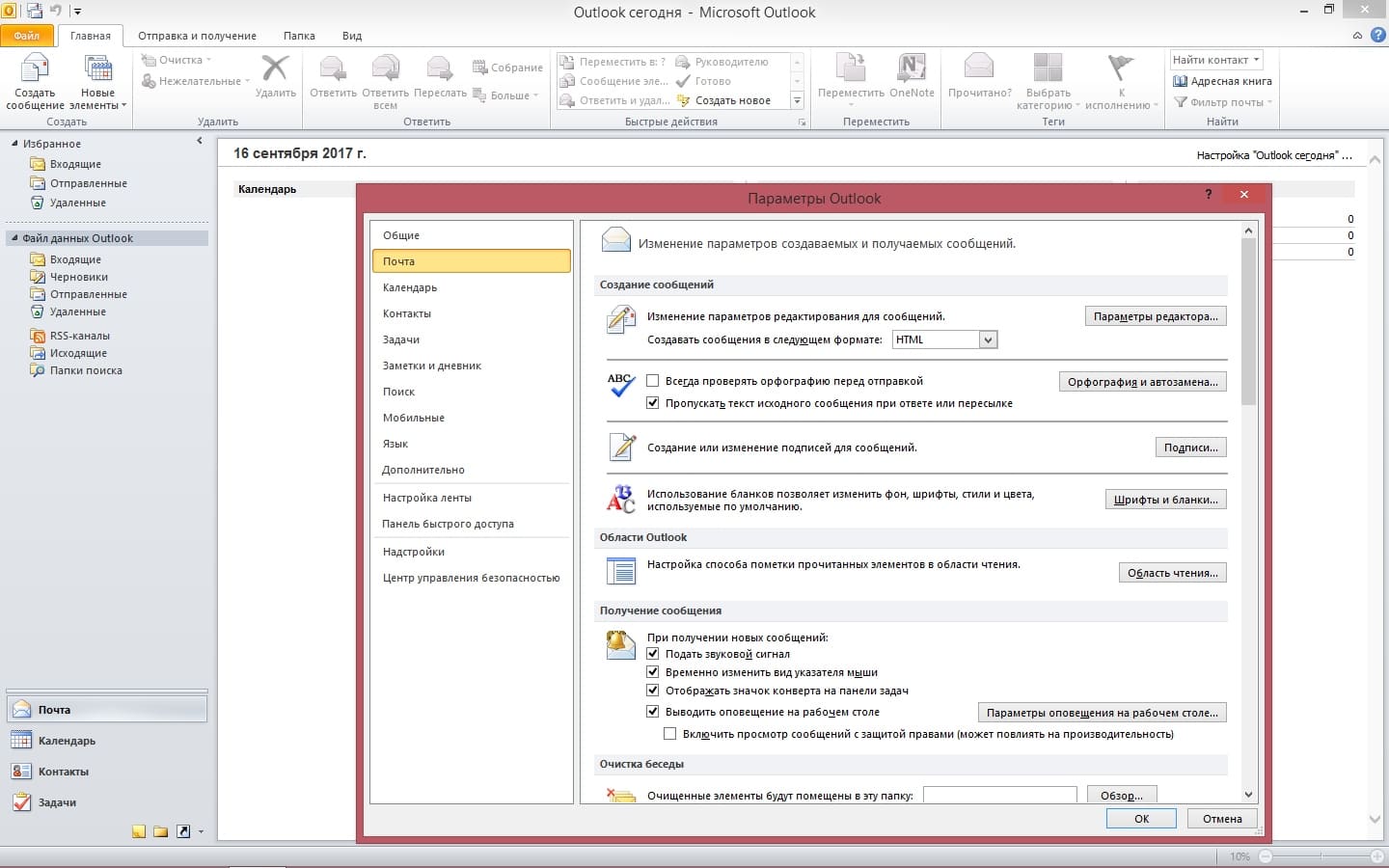Select RSS-каналы folder in tree
The height and width of the screenshot is (868, 1389).
point(80,336)
